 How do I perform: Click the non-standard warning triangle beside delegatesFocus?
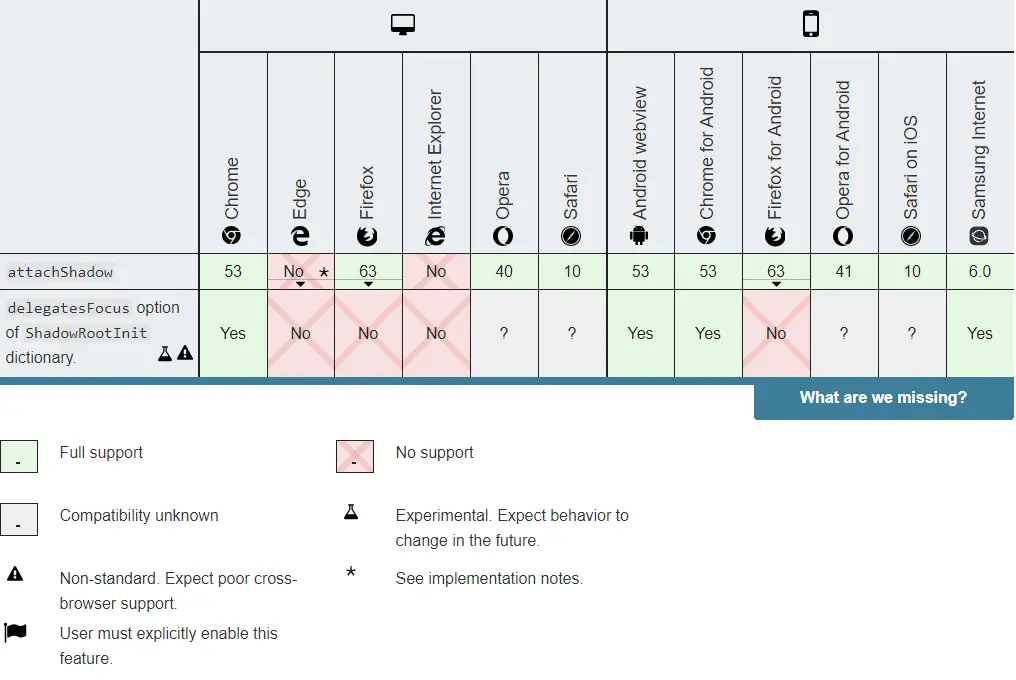coord(185,353)
